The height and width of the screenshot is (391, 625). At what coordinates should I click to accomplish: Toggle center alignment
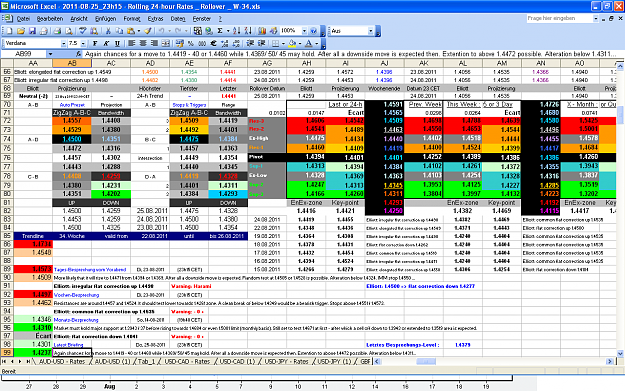pyautogui.click(x=143, y=43)
